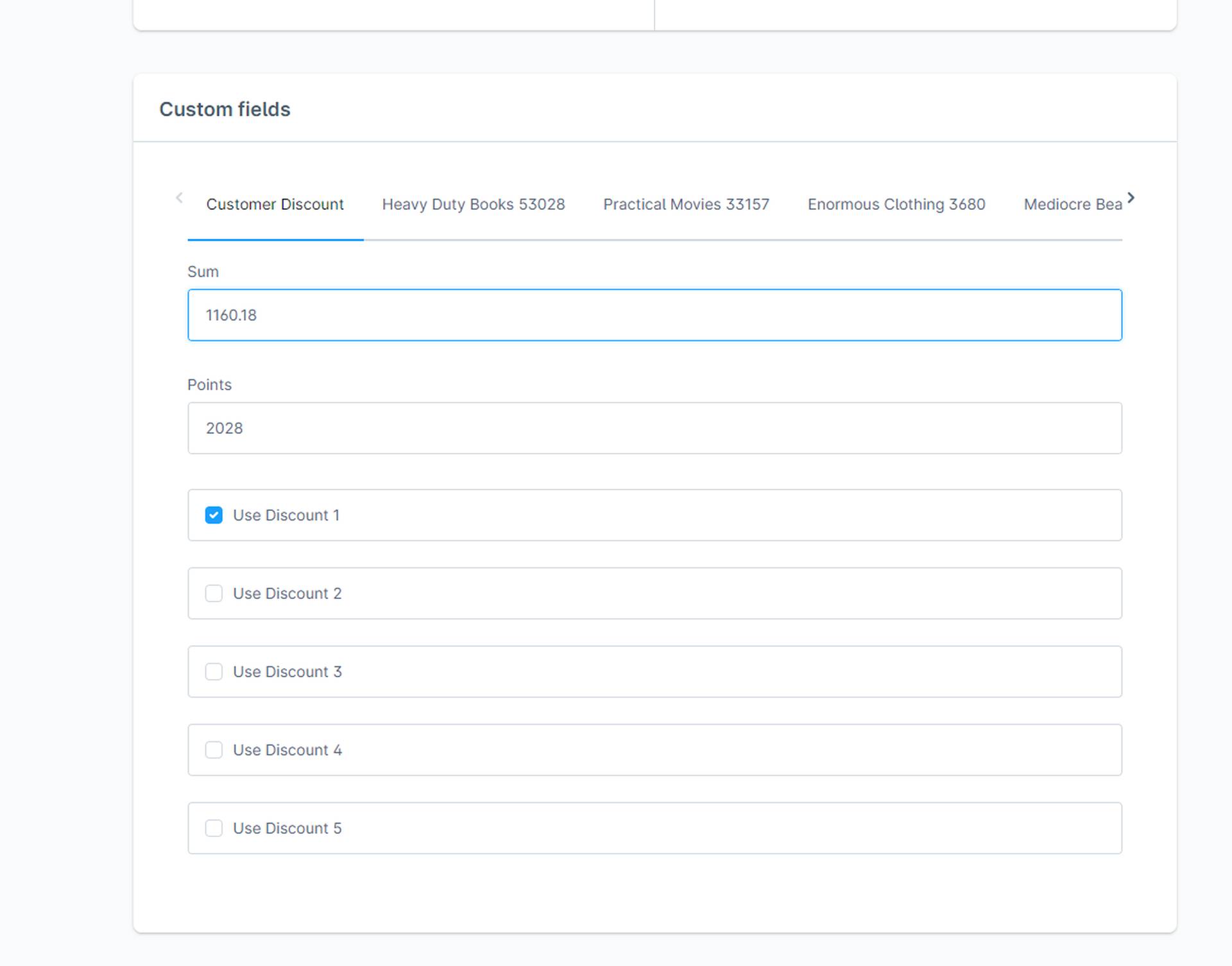Viewport: 1232px width, 966px height.
Task: Check the Use Discount 4 box
Action: coord(214,750)
